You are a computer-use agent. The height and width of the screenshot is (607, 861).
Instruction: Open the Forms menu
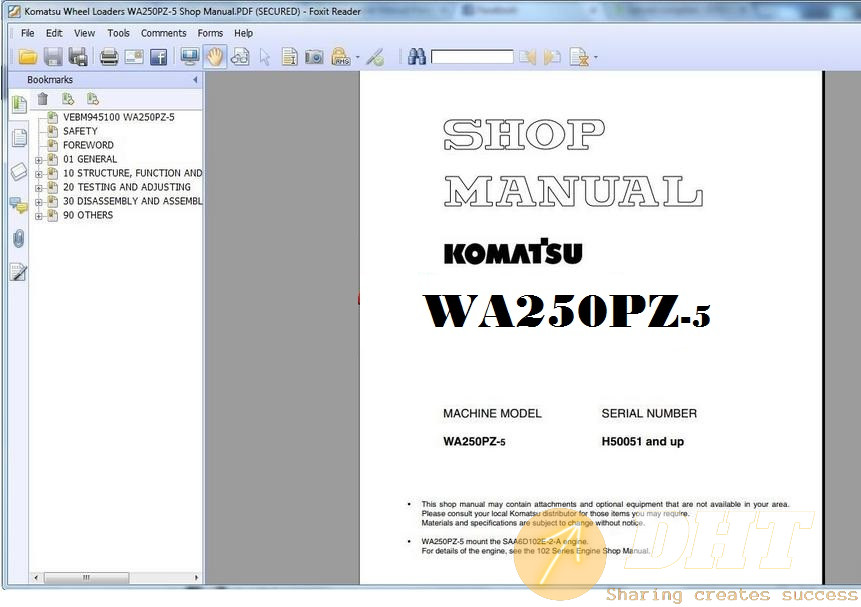210,33
